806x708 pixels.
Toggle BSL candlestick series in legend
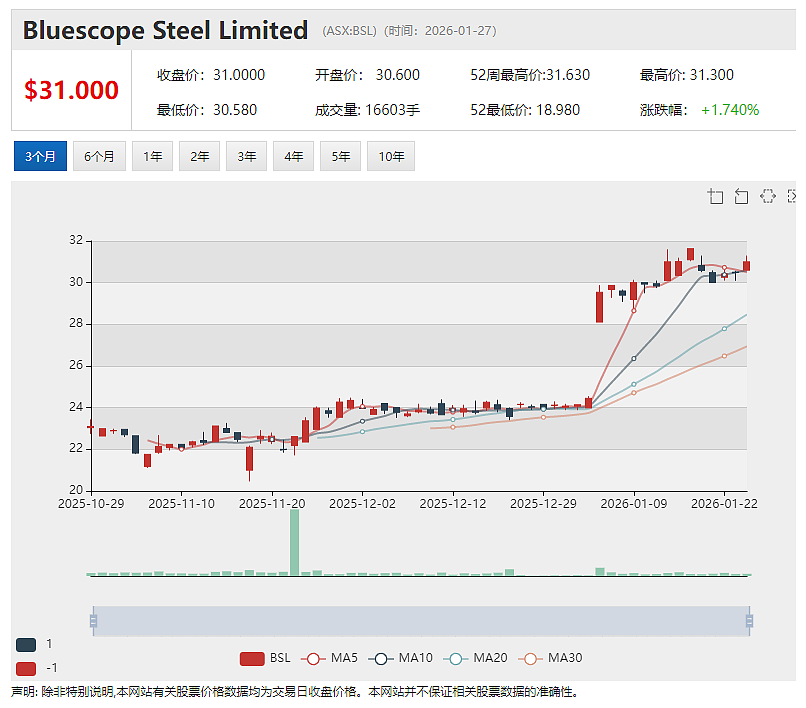pyautogui.click(x=265, y=658)
